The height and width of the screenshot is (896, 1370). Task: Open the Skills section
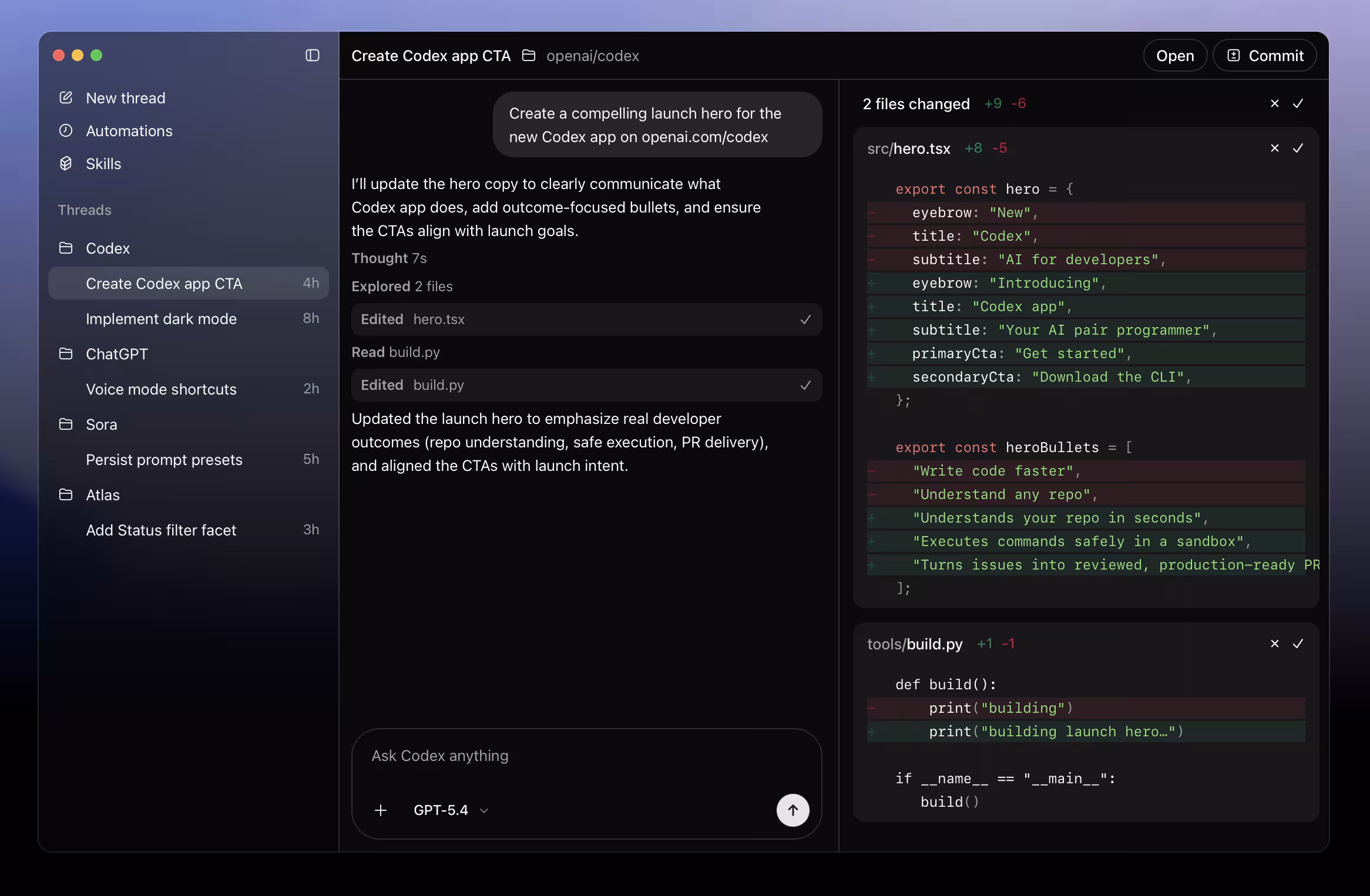tap(103, 164)
